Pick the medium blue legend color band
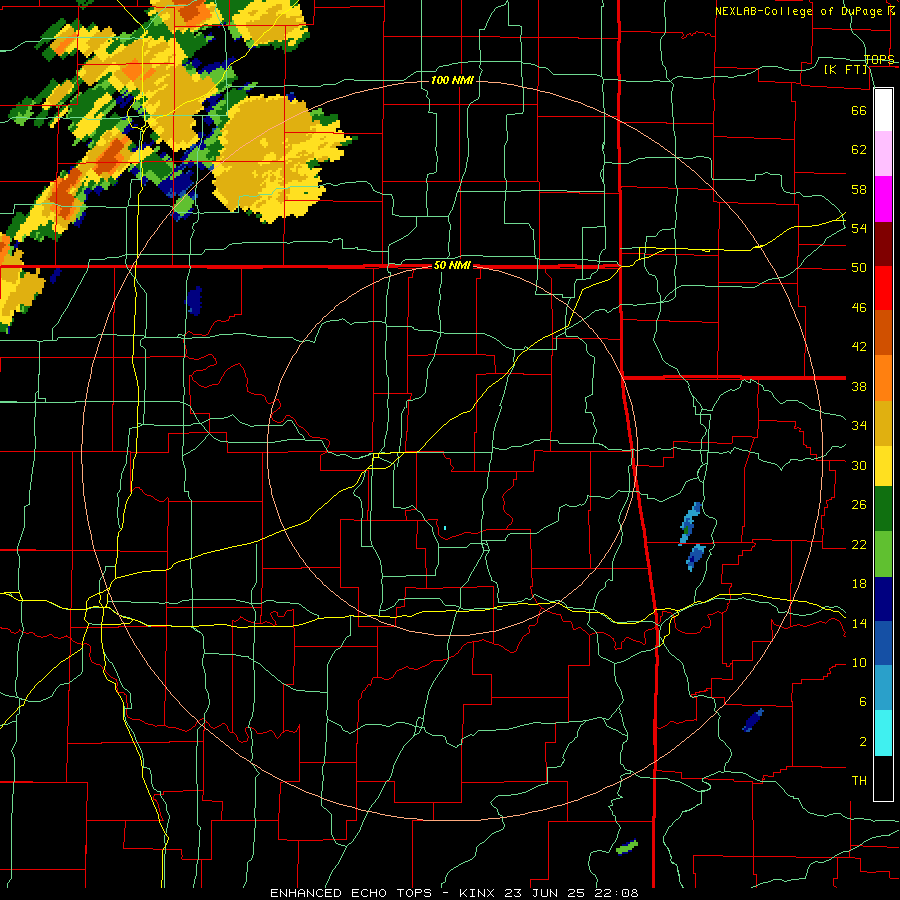Image resolution: width=900 pixels, height=900 pixels. (x=883, y=643)
